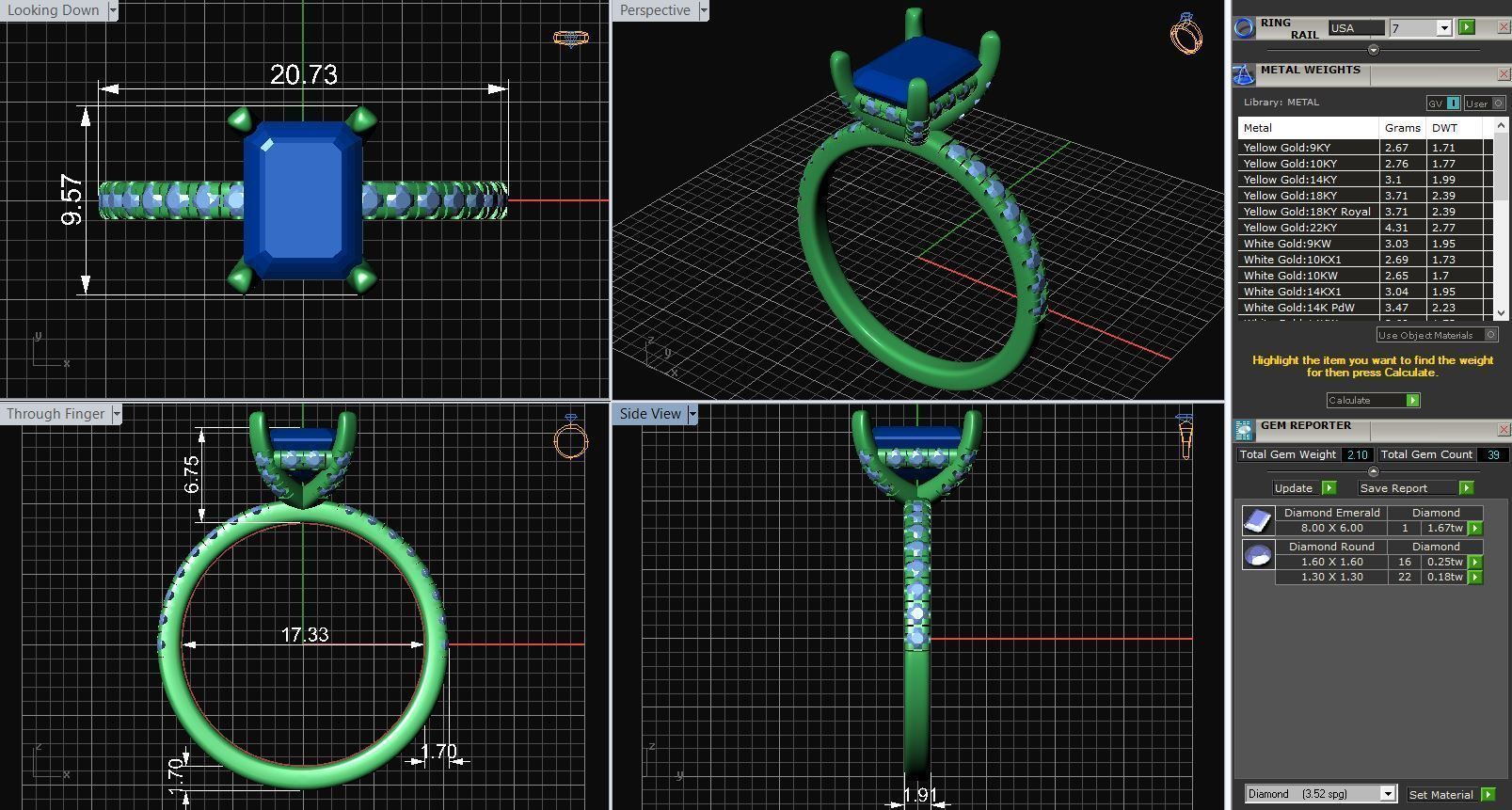Image resolution: width=1512 pixels, height=810 pixels.
Task: Open the Through Finger viewport dropdown arrow
Action: click(x=117, y=414)
